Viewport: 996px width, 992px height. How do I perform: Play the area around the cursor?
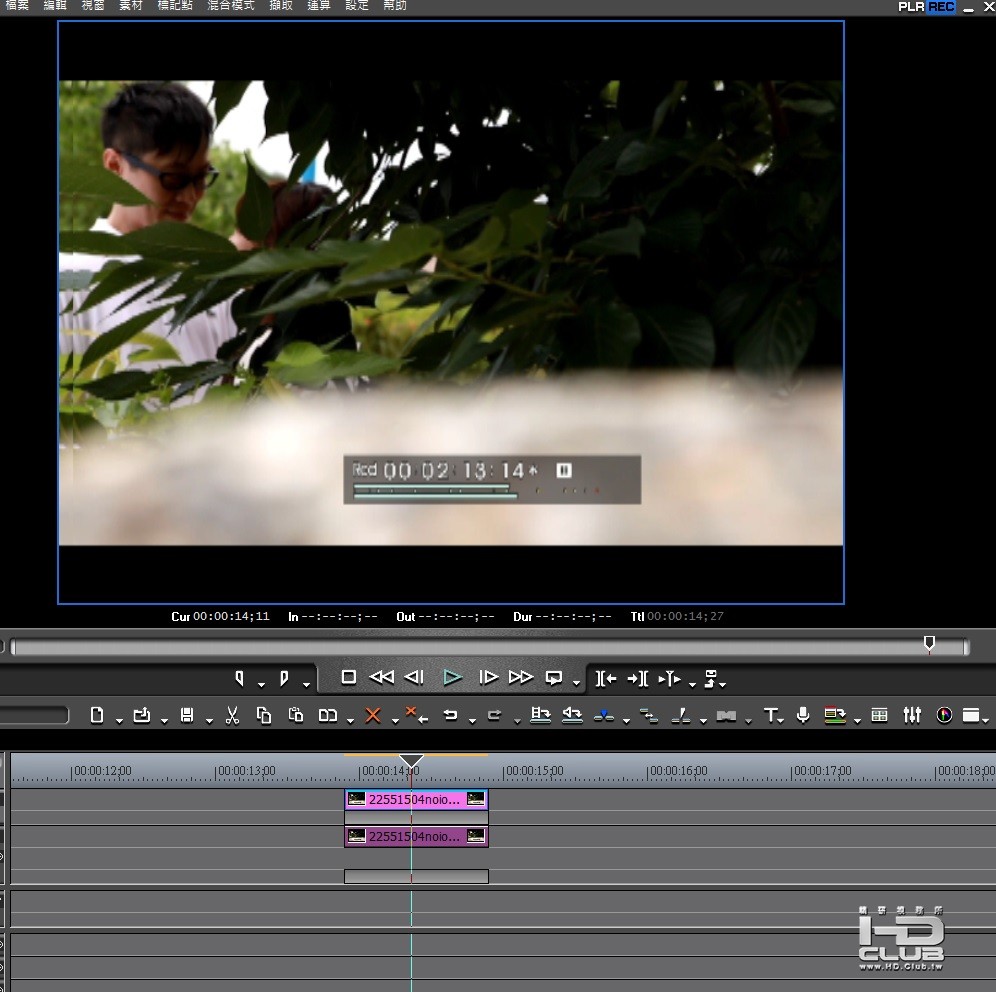(x=670, y=679)
